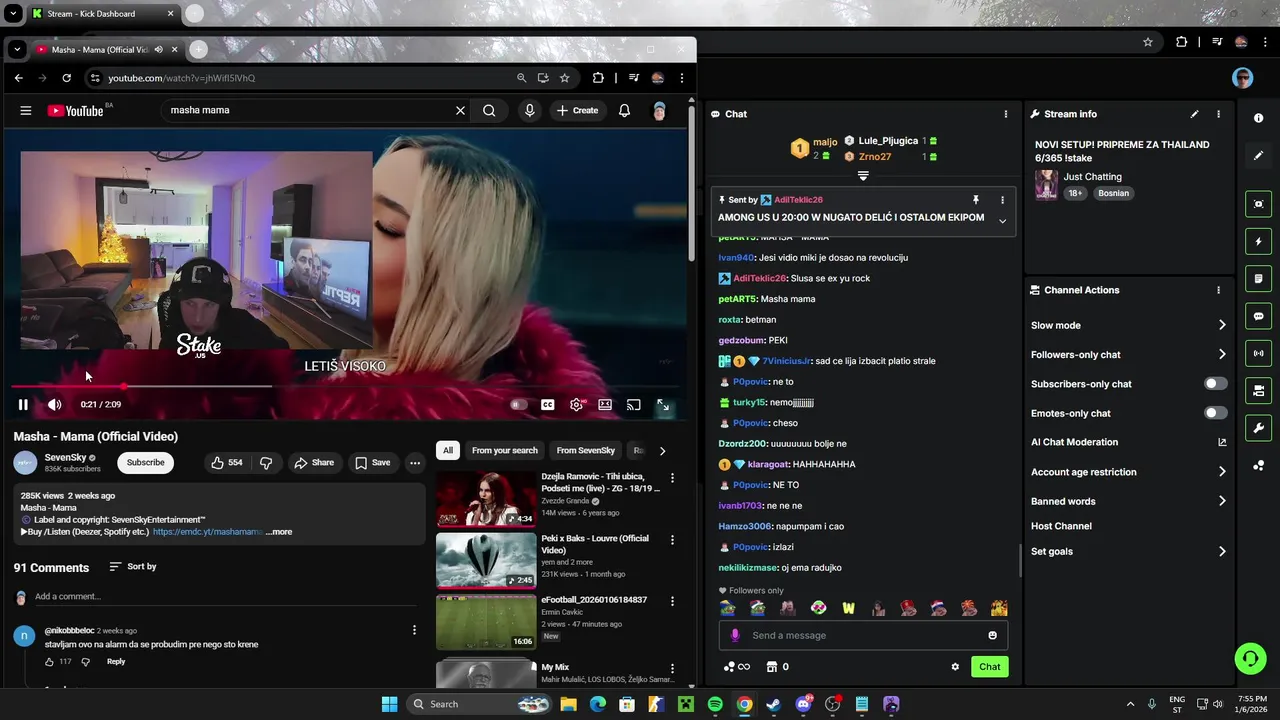Click the YouTube search magnifier button
Viewport: 1280px width, 720px height.
[489, 111]
